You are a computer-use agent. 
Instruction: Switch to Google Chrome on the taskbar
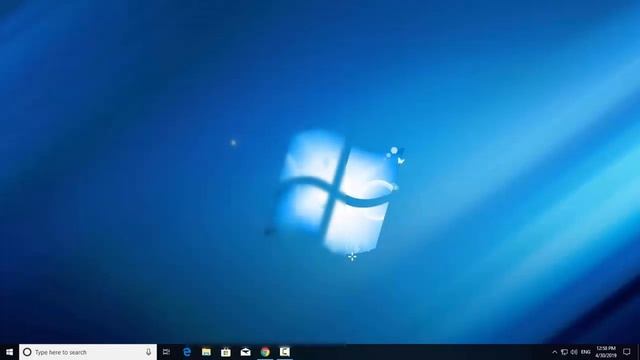pyautogui.click(x=265, y=352)
